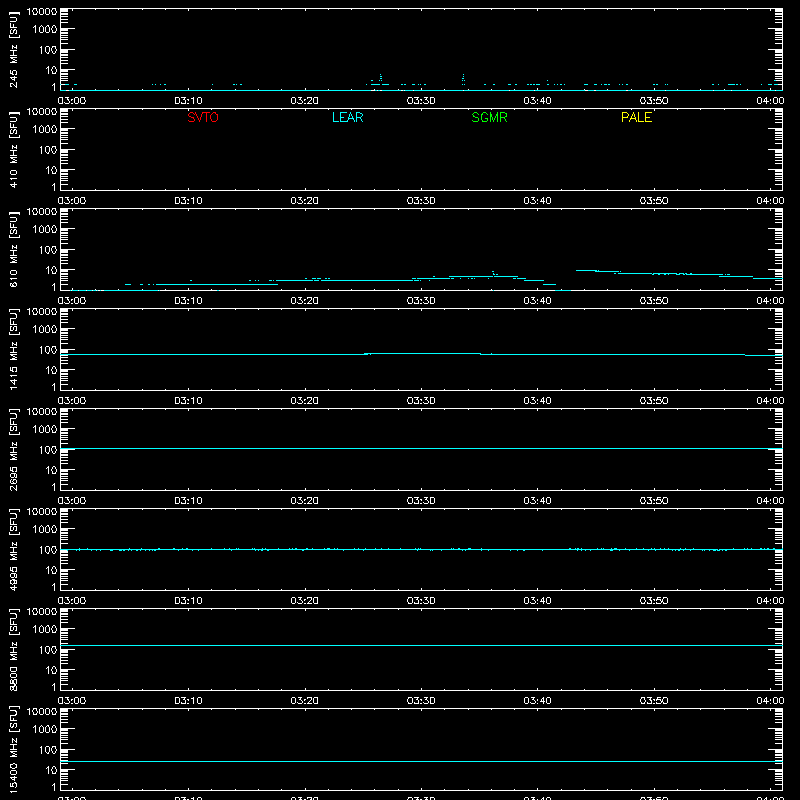Image resolution: width=800 pixels, height=800 pixels.
Task: Click the green SGMR station label
Action: pos(489,117)
